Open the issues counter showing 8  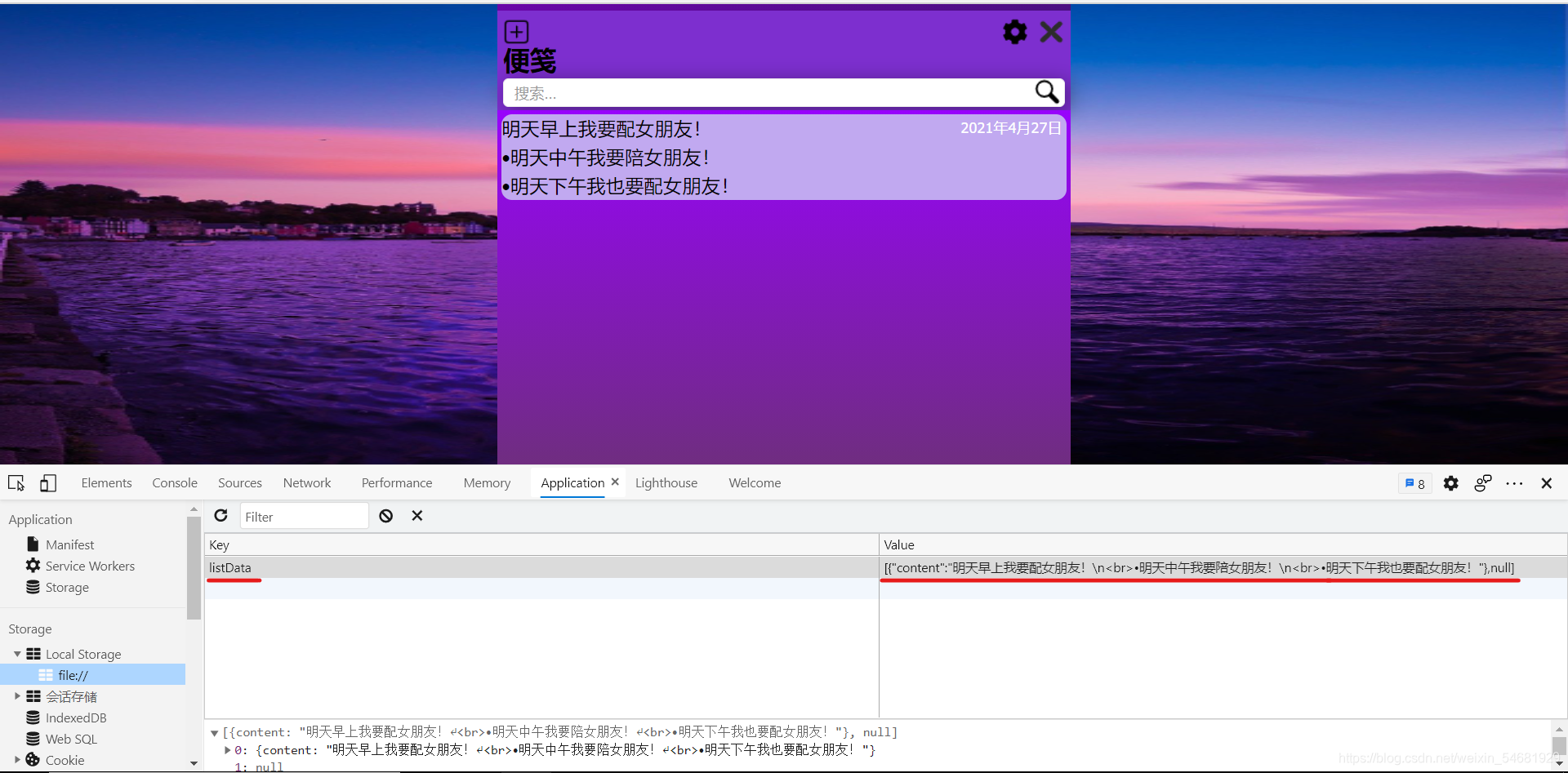[x=1415, y=483]
